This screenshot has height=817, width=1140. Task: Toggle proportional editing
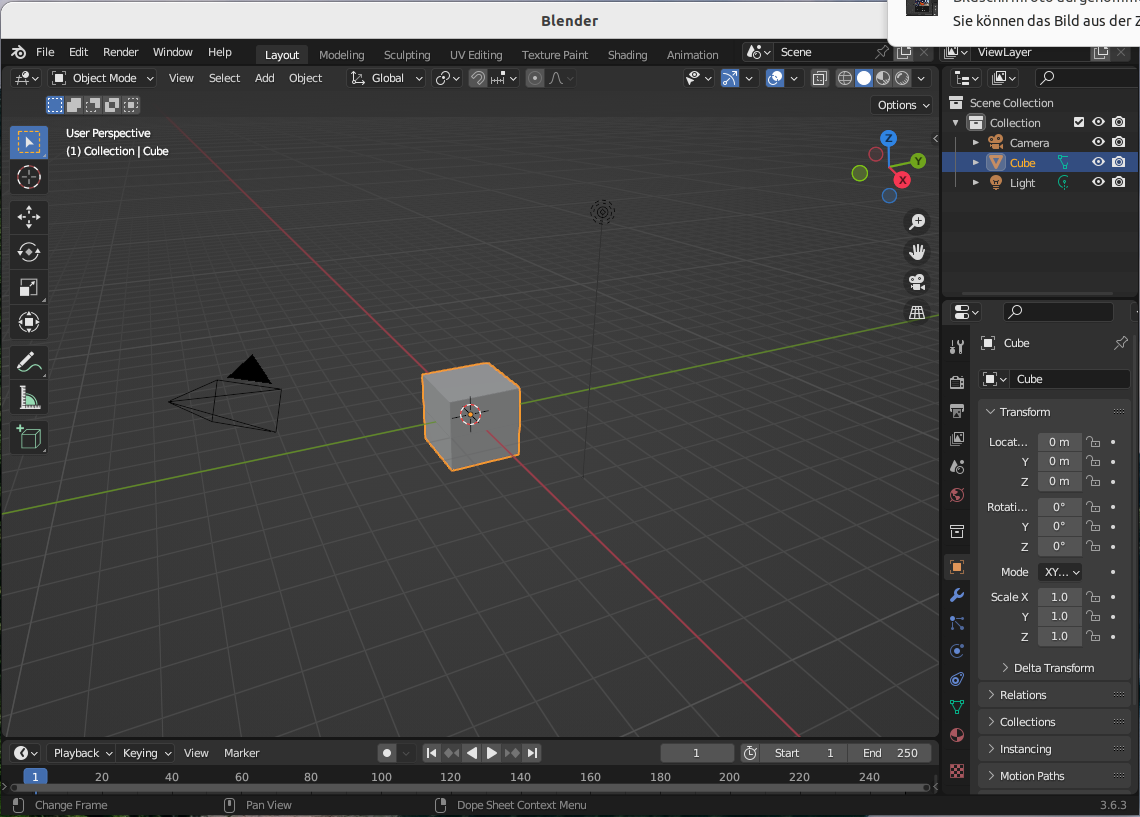coord(534,78)
